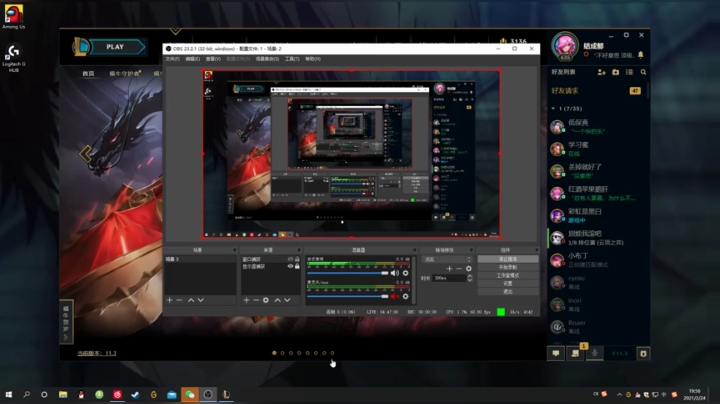
Task: Select the first carousel page dot
Action: (x=274, y=353)
